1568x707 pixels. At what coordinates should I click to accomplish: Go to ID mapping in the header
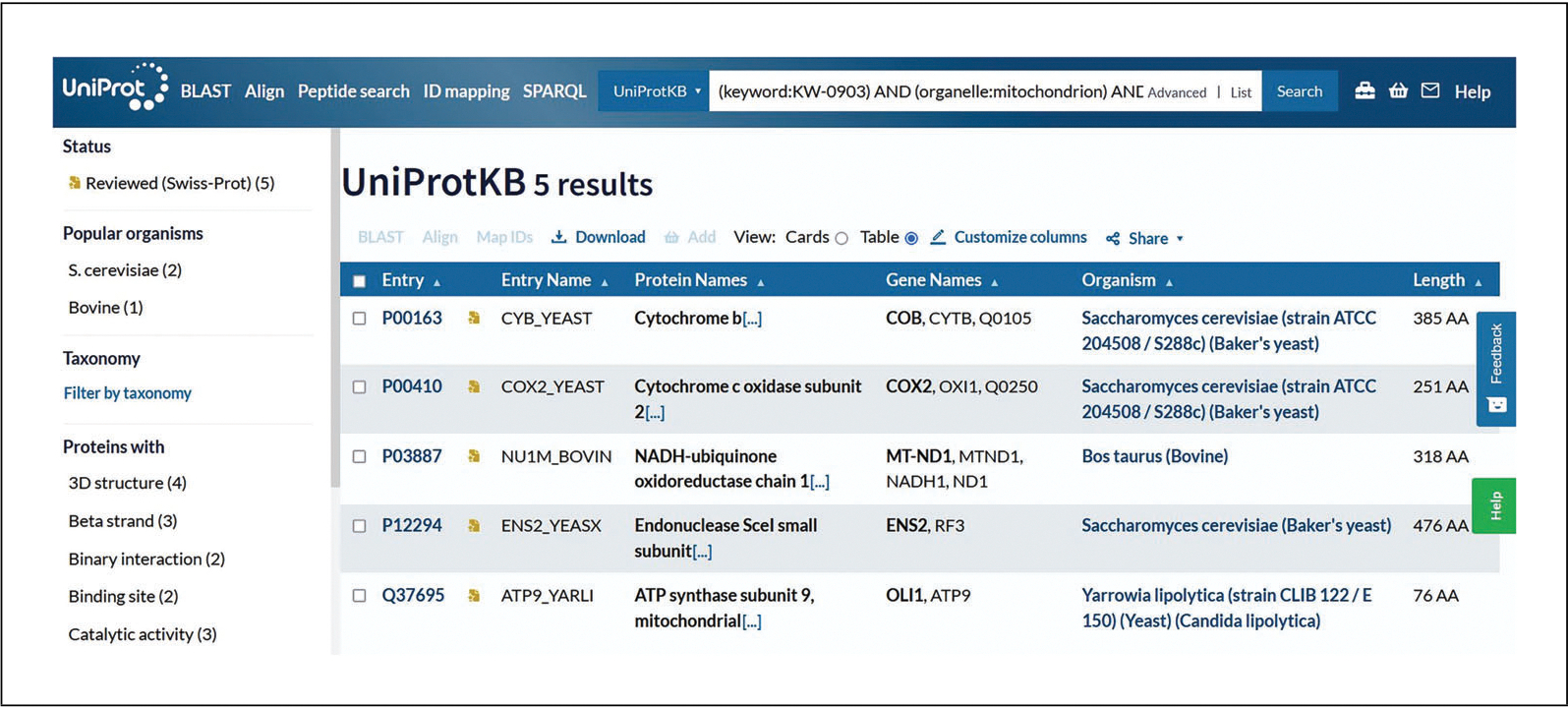[466, 91]
